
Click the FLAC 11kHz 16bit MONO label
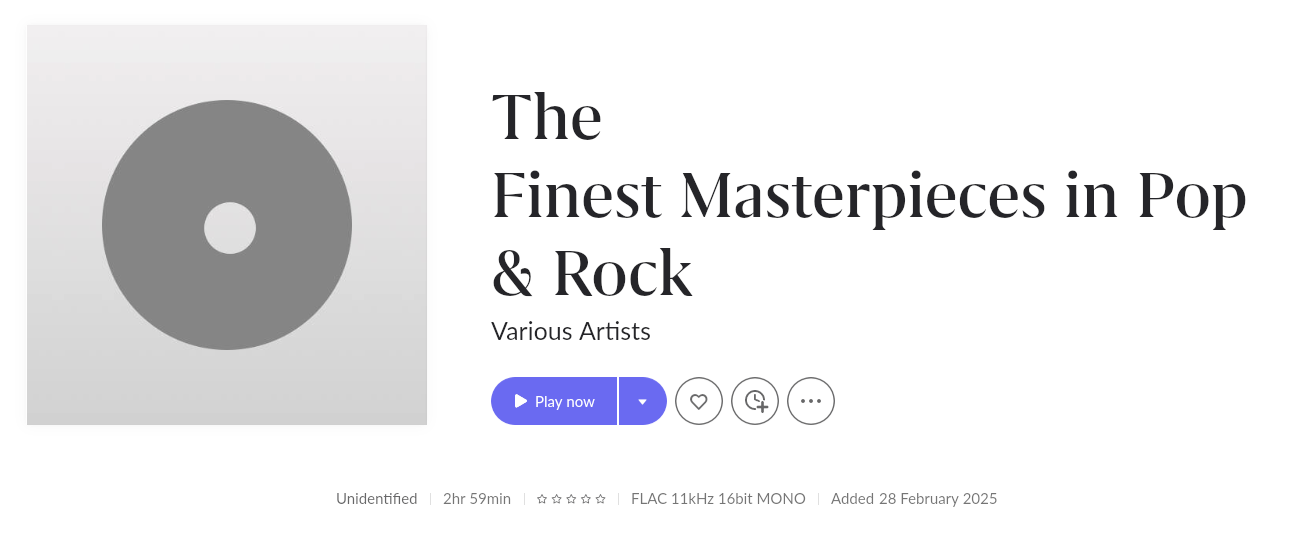(718, 499)
